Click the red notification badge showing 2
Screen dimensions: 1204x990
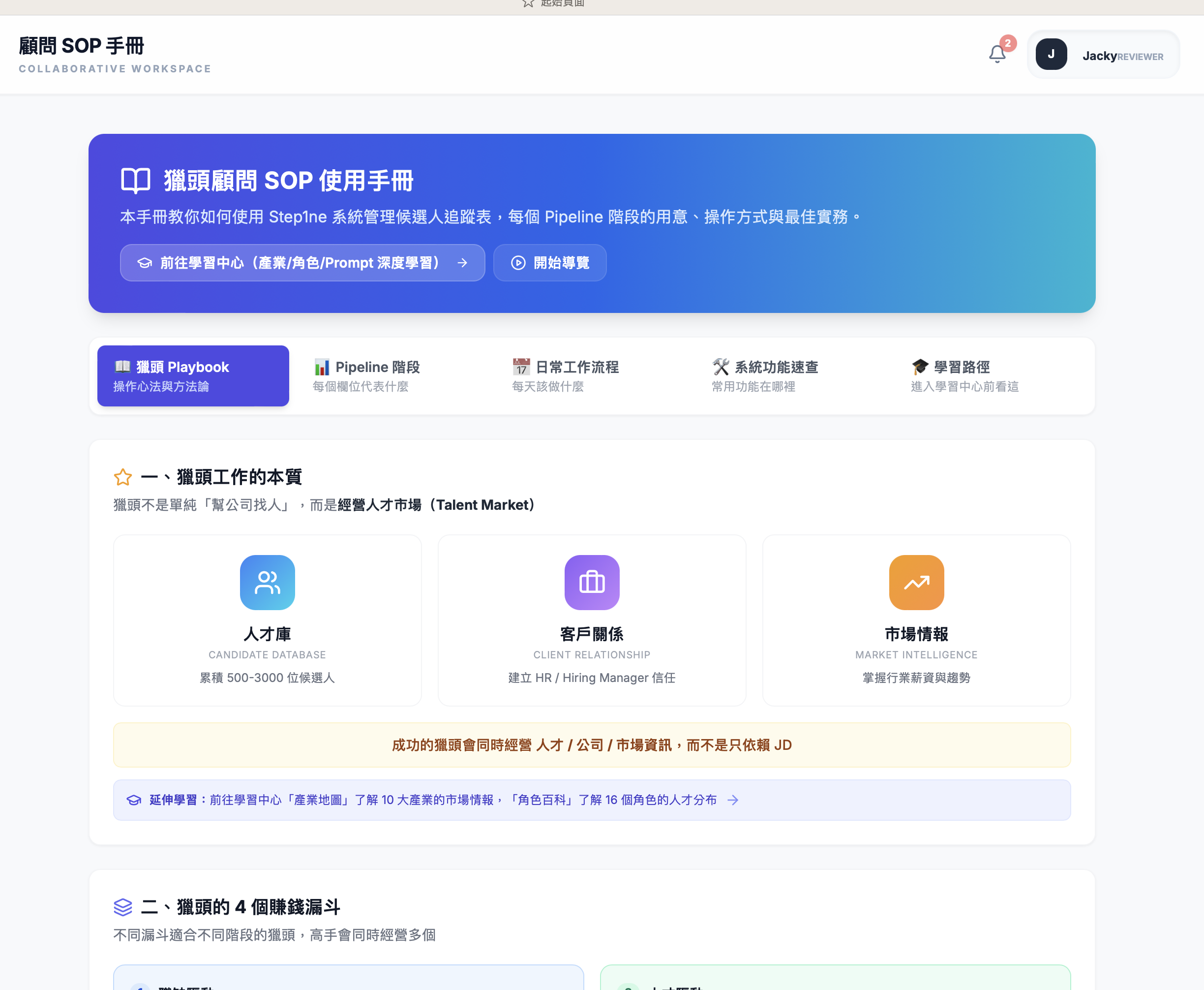pyautogui.click(x=1007, y=43)
